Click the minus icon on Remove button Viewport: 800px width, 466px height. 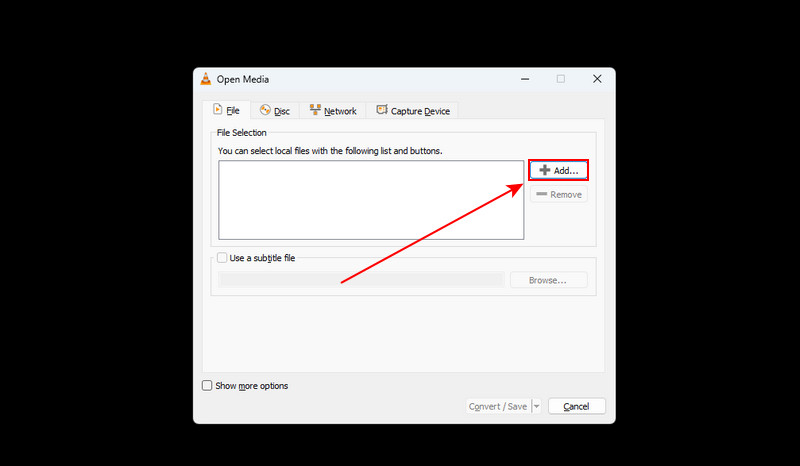pos(542,194)
